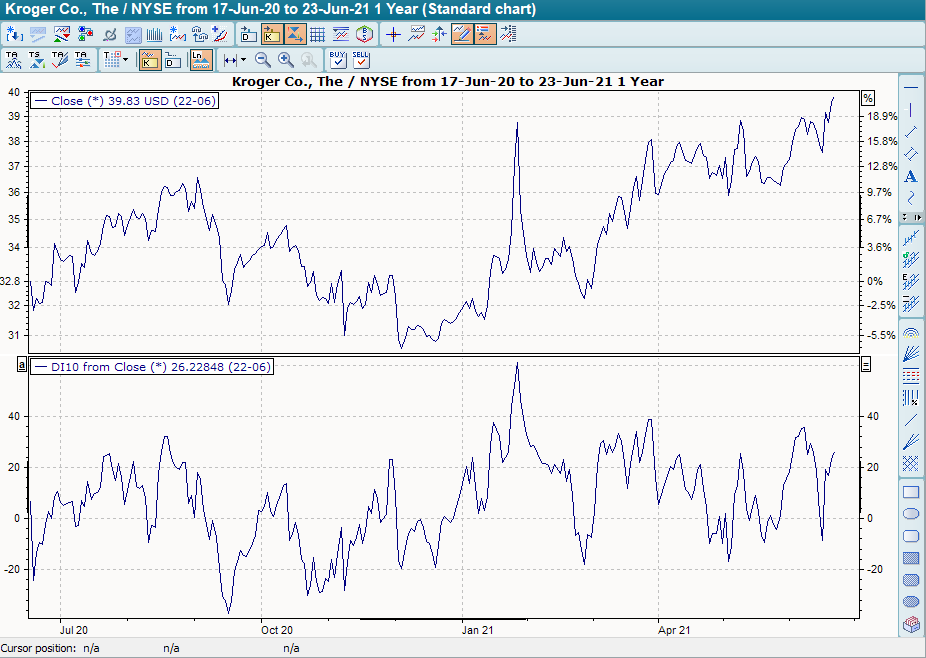Open dropdown arrow beside horizontal scale tool
This screenshot has width=926, height=658.
pyautogui.click(x=243, y=60)
